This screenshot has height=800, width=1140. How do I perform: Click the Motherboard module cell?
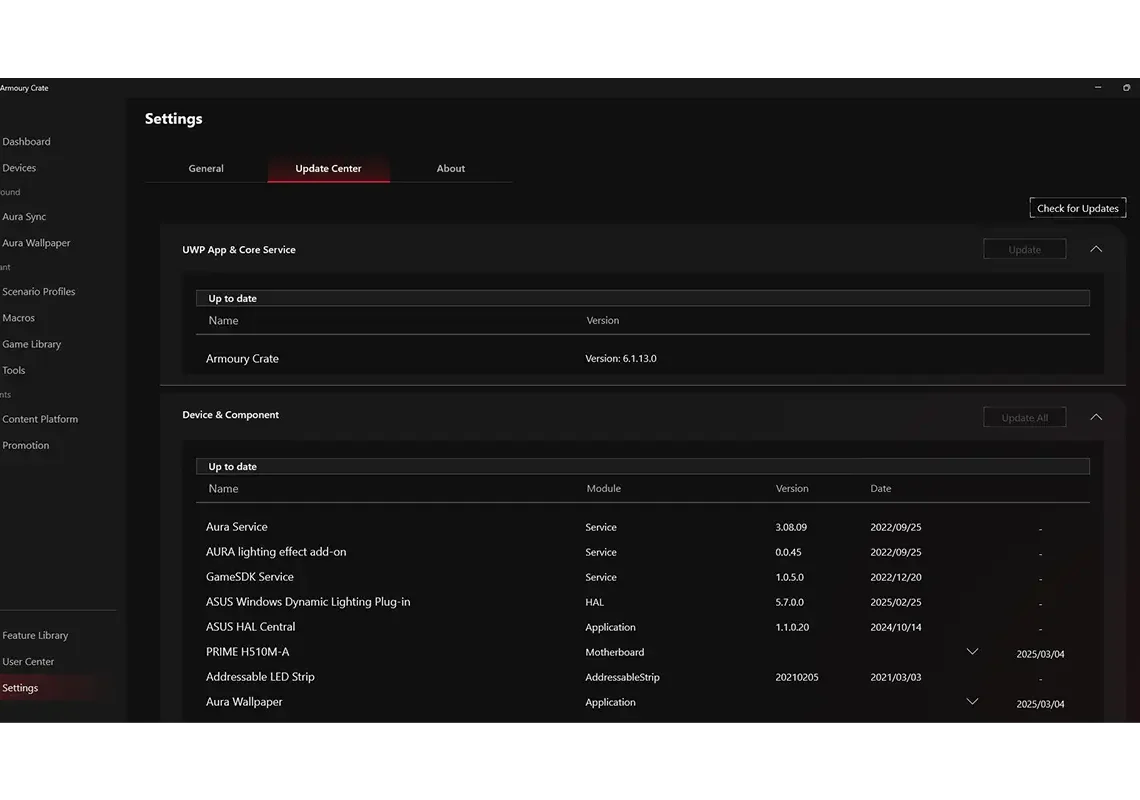pos(614,652)
